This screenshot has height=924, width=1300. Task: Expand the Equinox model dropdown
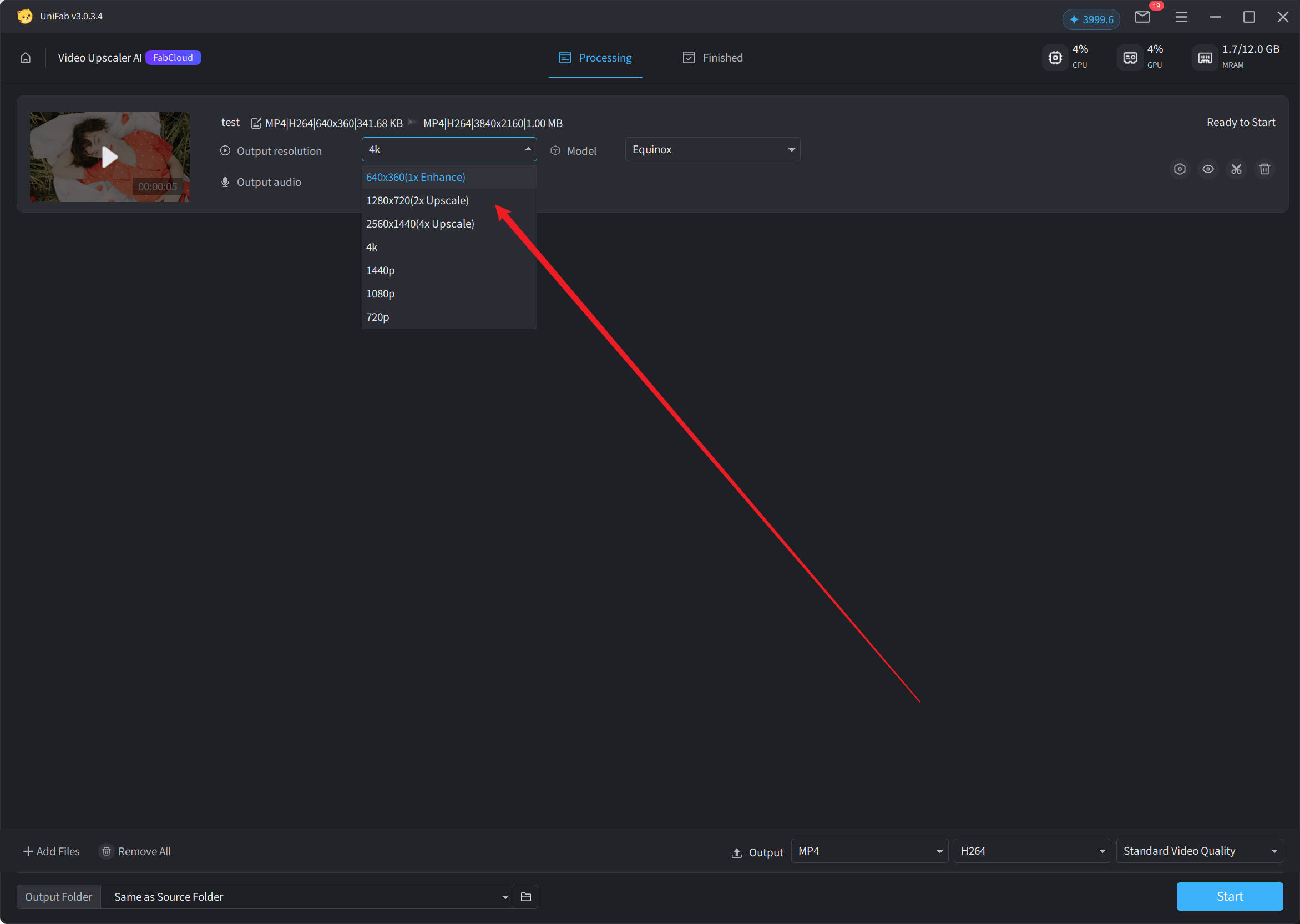pyautogui.click(x=712, y=150)
